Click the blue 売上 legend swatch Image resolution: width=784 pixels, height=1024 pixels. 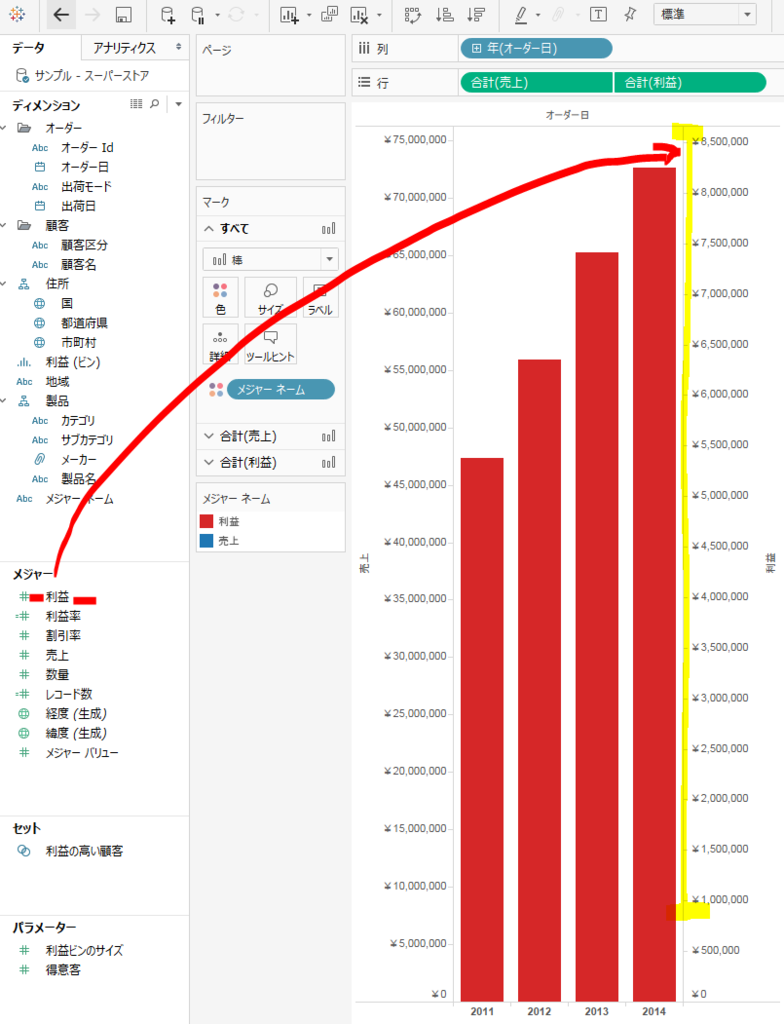(x=206, y=541)
